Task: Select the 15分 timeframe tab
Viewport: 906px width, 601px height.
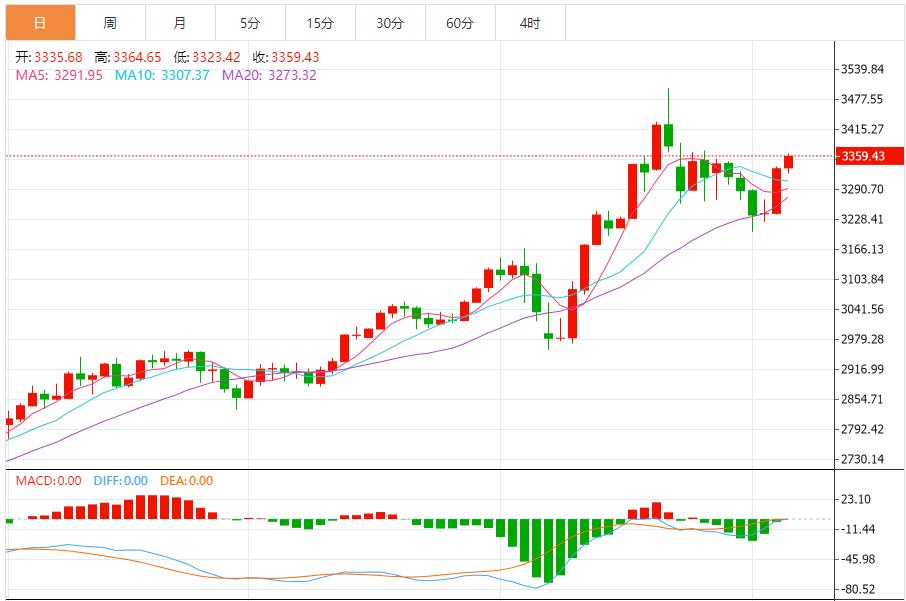Action: tap(320, 22)
